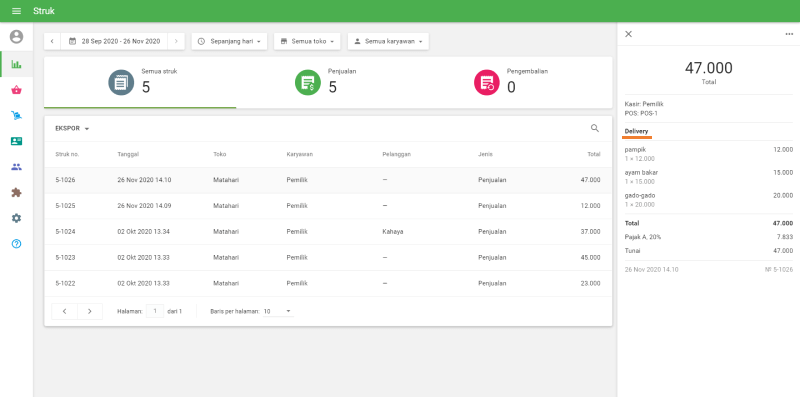Image resolution: width=800 pixels, height=397 pixels.
Task: Open the Help question mark icon
Action: click(16, 244)
